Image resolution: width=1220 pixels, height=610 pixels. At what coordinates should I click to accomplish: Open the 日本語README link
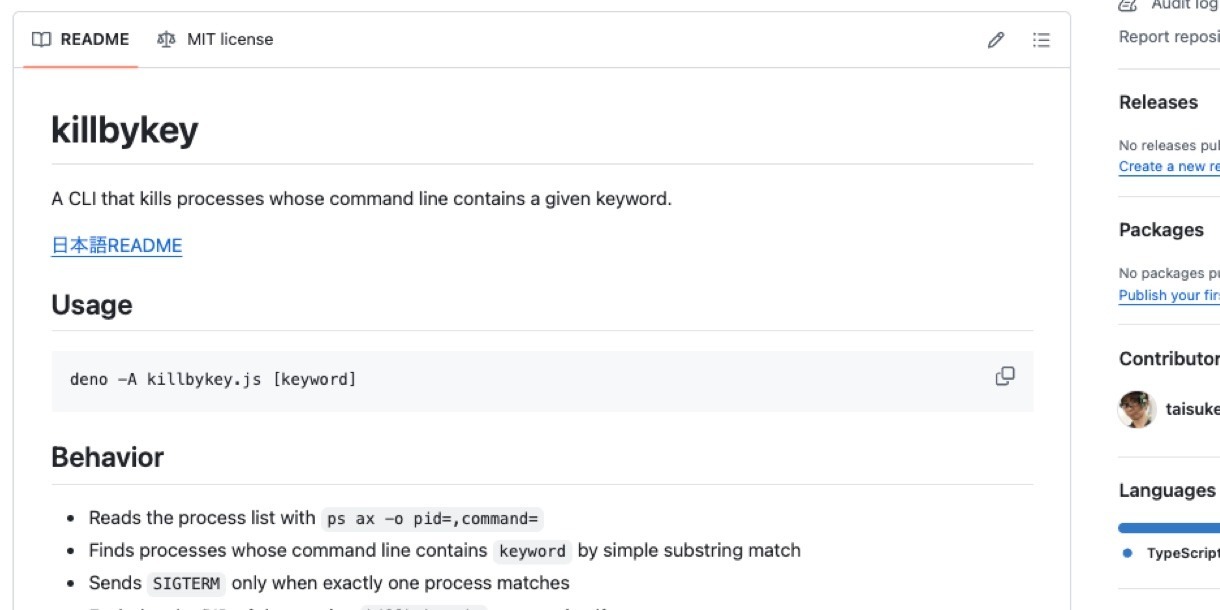point(117,246)
